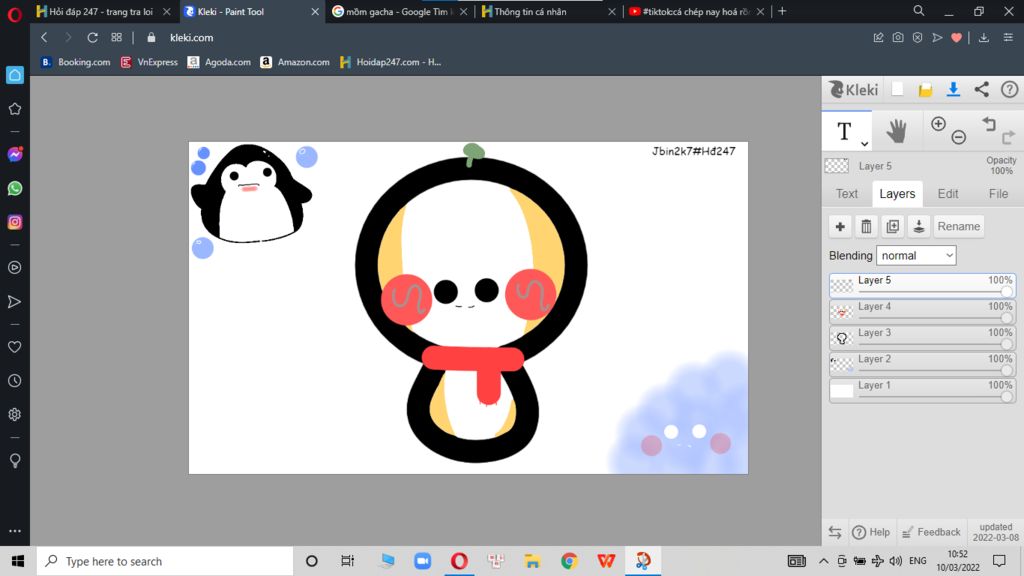Image resolution: width=1024 pixels, height=576 pixels.
Task: Open Zoom from the taskbar
Action: click(x=423, y=561)
